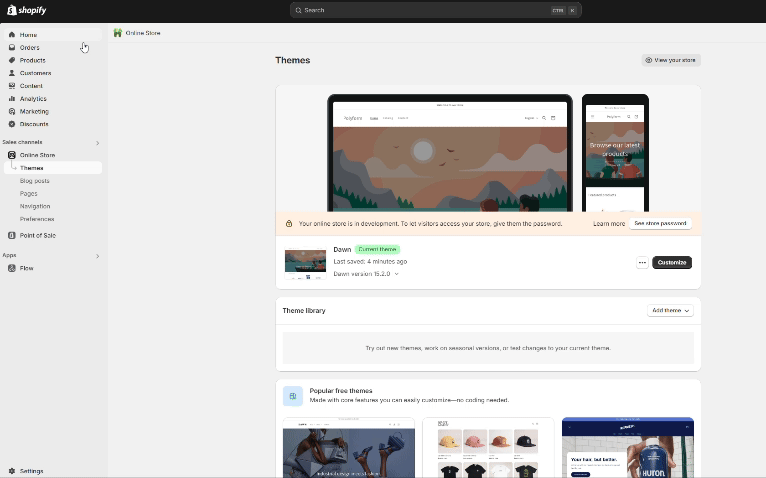Click the Customers person icon
Viewport: 766px width, 478px height.
[12, 73]
